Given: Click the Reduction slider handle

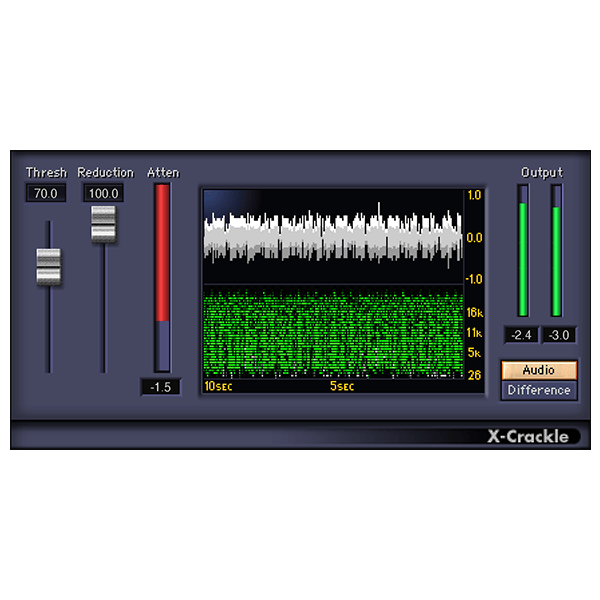Looking at the screenshot, I should [x=103, y=224].
